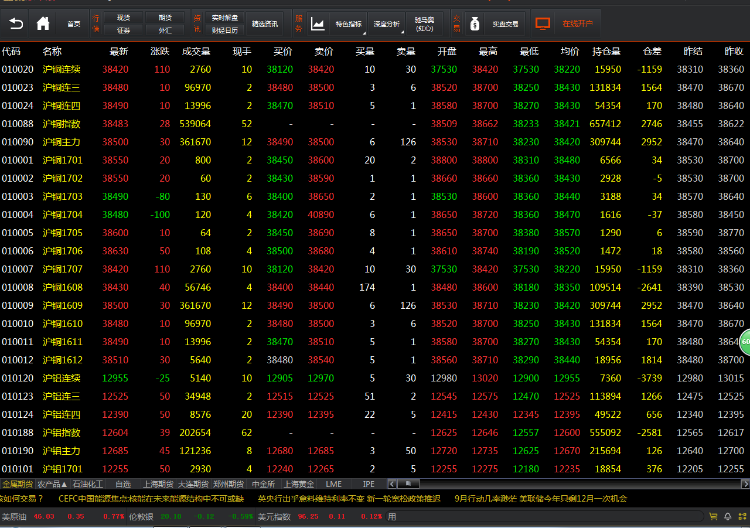Click the SDO toolbar button
The height and width of the screenshot is (528, 750).
pyautogui.click(x=424, y=23)
